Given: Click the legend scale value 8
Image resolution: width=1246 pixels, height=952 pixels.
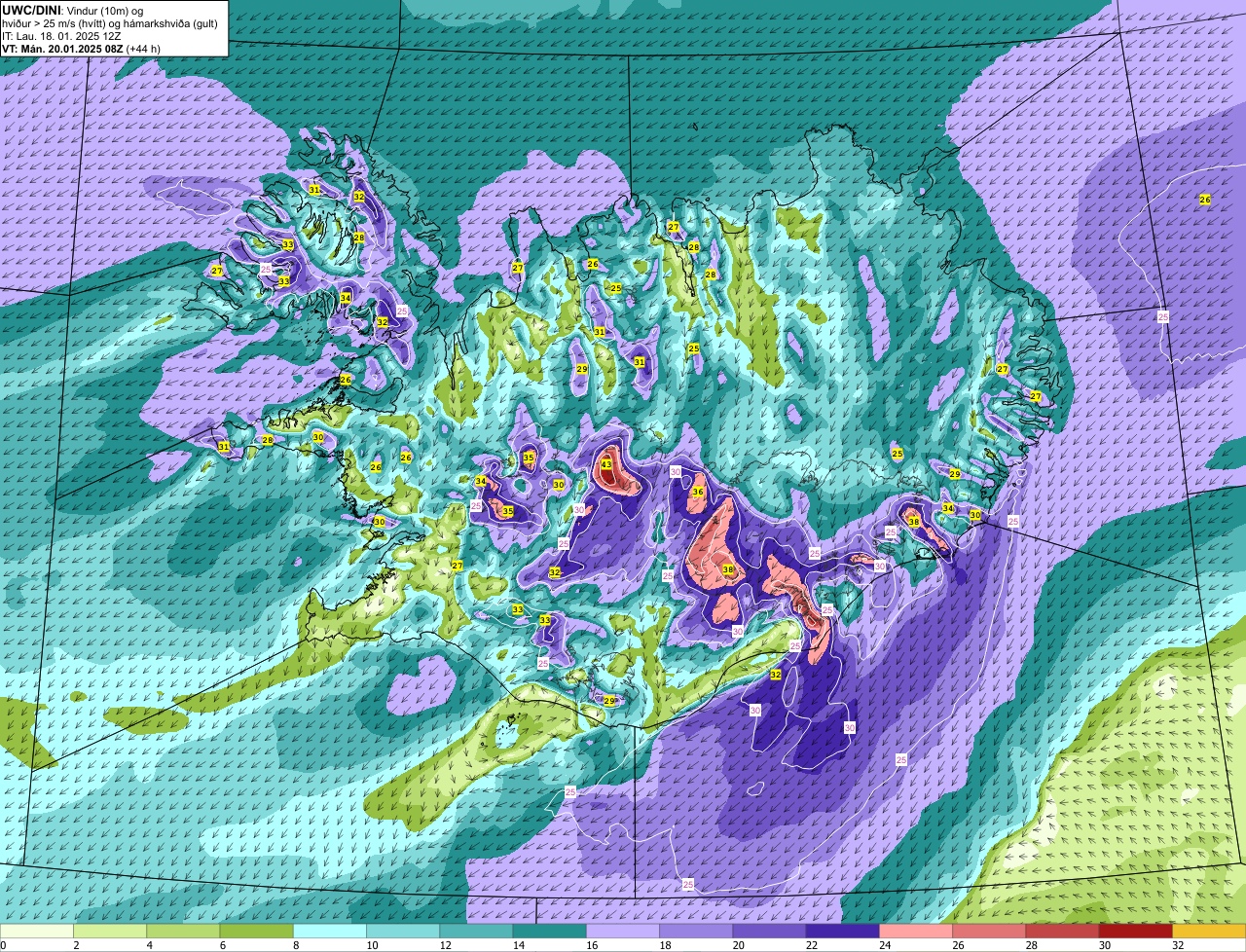Looking at the screenshot, I should (295, 945).
